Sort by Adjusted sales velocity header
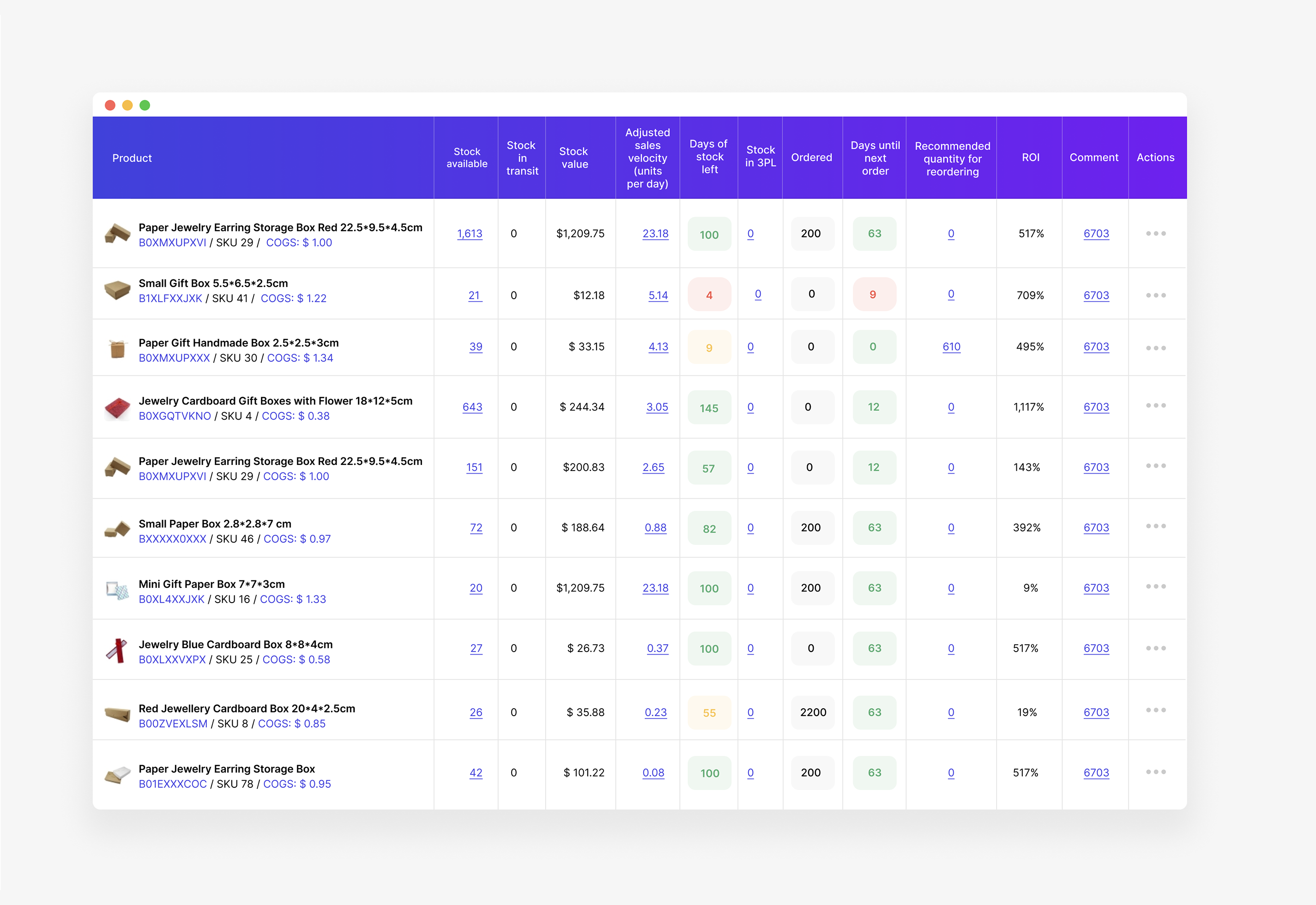This screenshot has height=905, width=1316. (x=647, y=157)
